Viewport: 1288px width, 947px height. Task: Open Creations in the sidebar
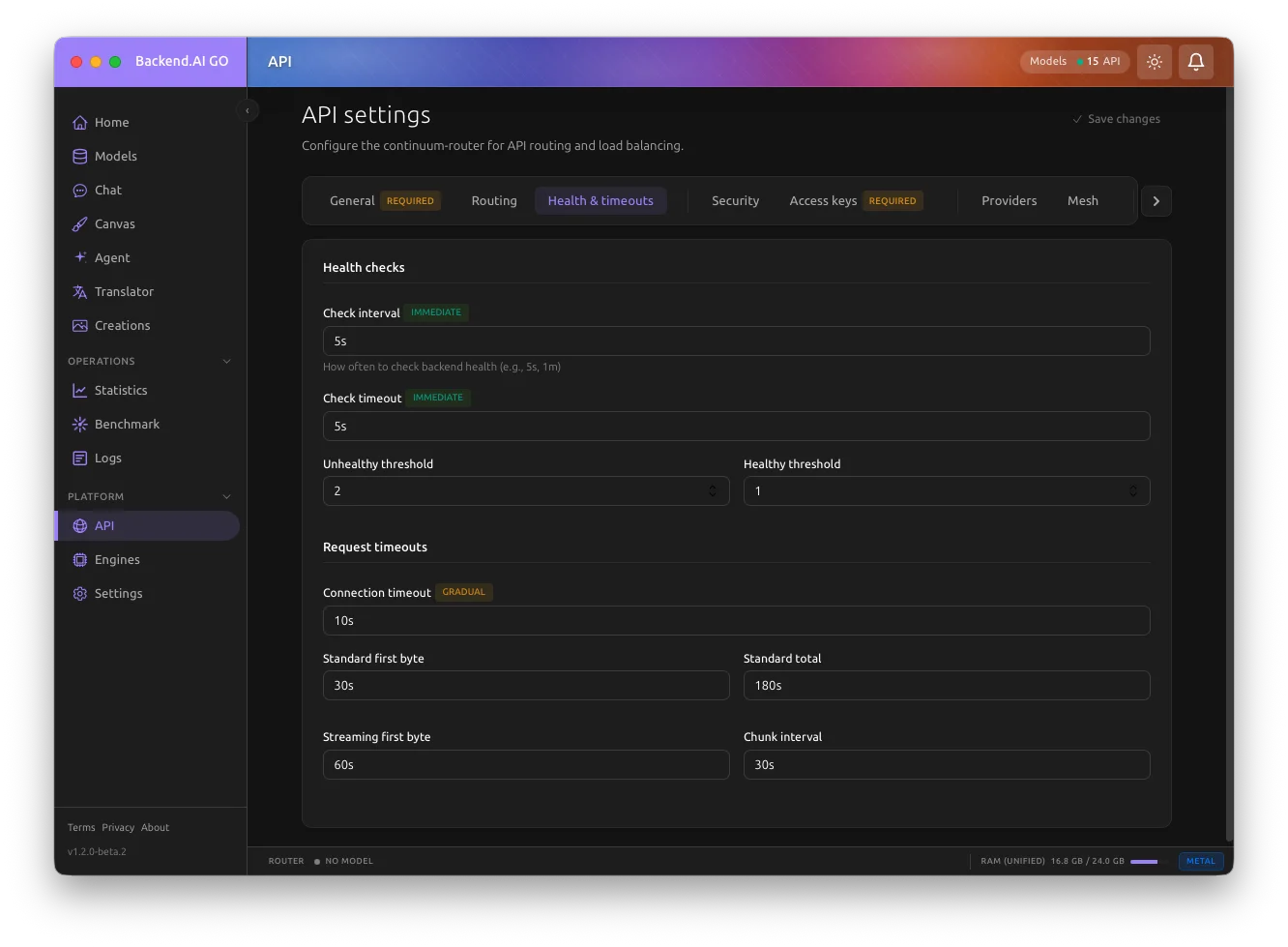pos(122,325)
